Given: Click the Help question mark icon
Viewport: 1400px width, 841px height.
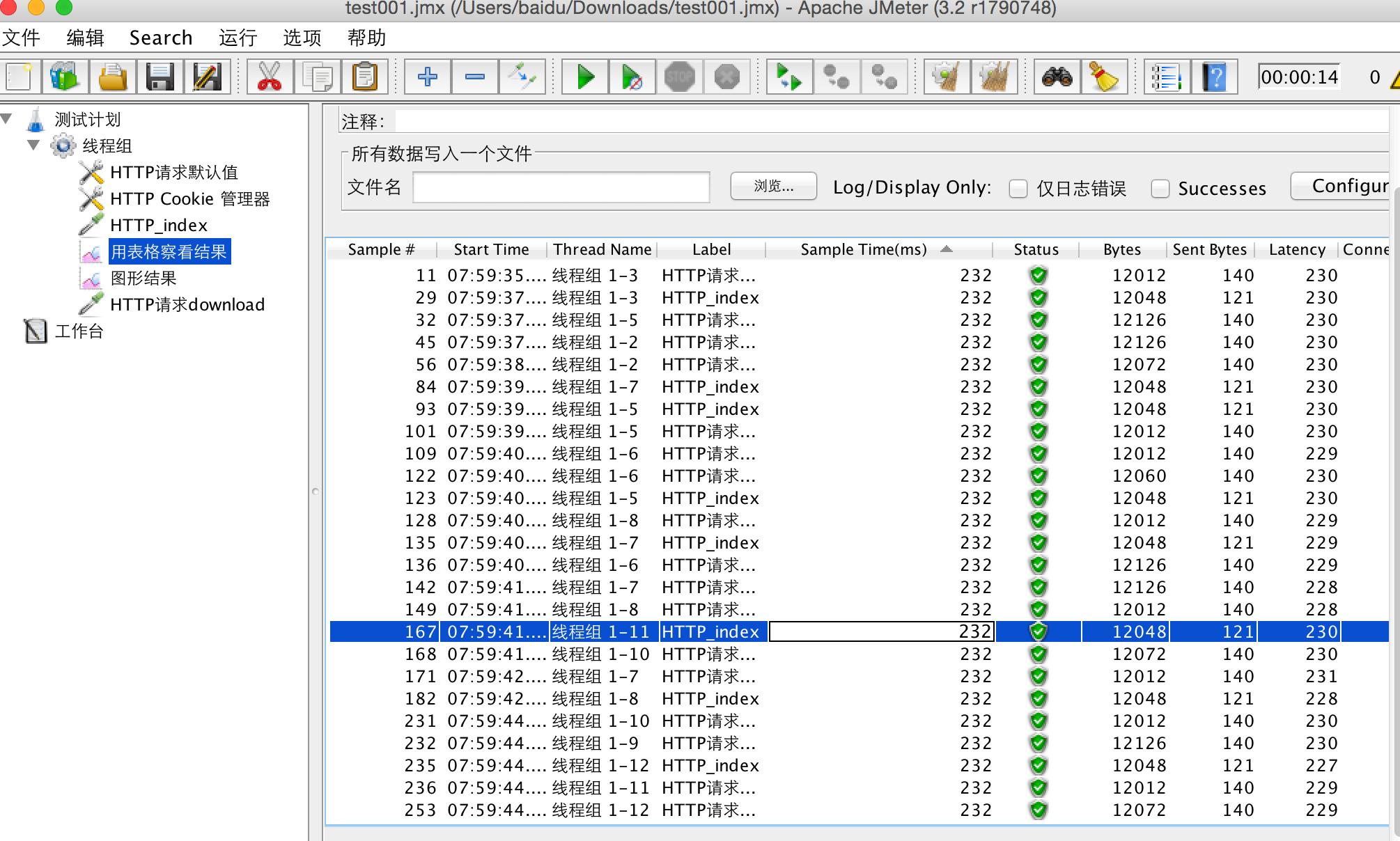Looking at the screenshot, I should (x=1214, y=77).
